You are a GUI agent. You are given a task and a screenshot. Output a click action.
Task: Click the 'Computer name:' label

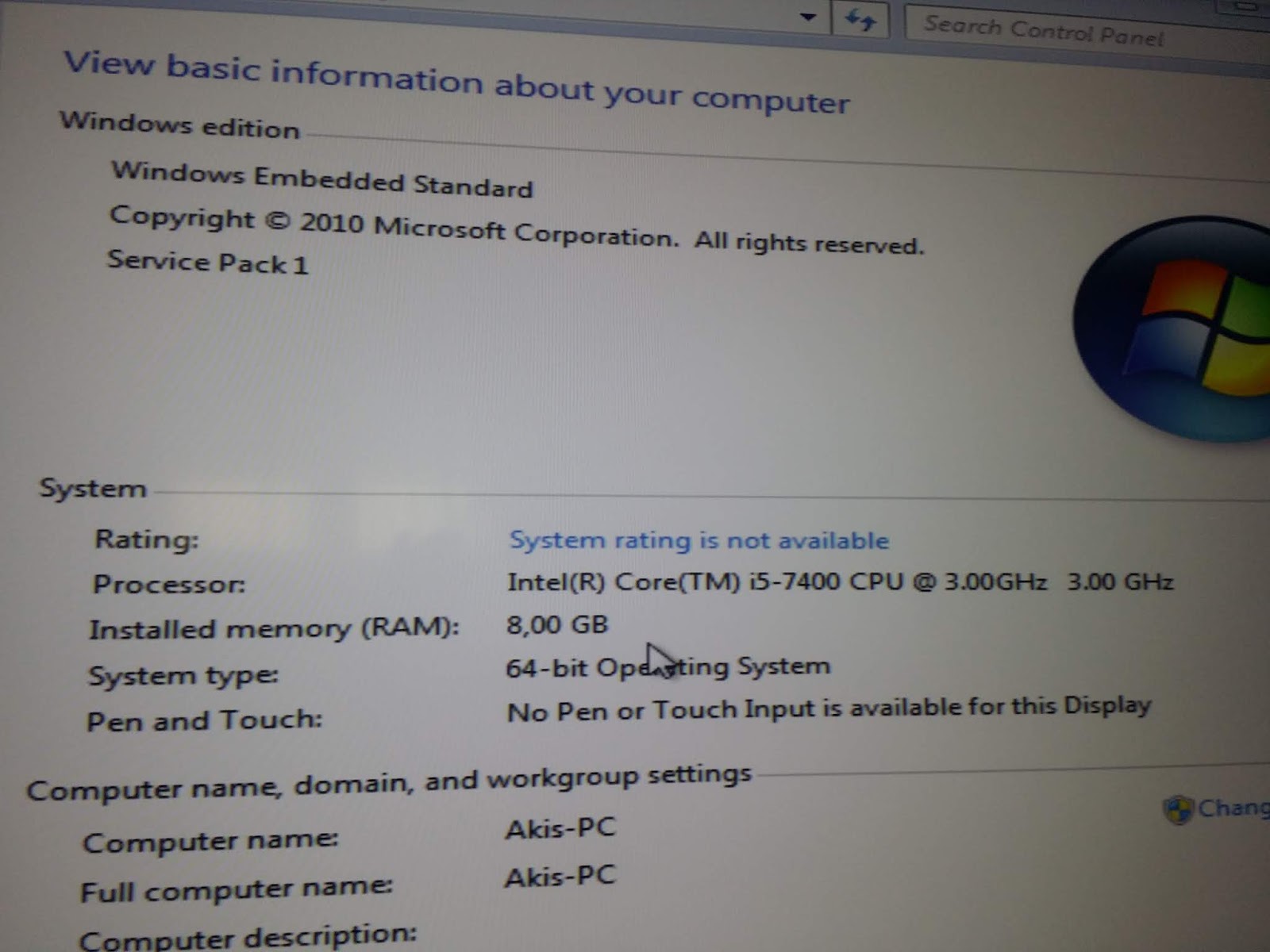(x=210, y=842)
